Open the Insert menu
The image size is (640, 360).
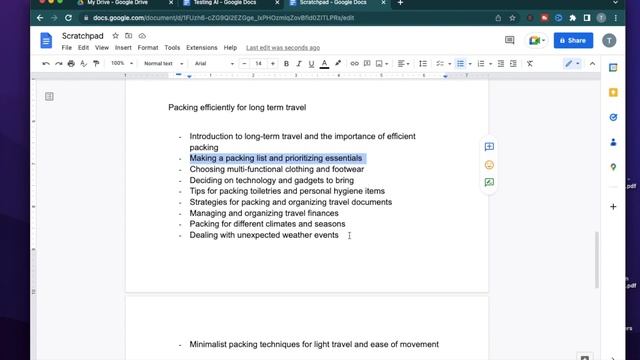(123, 48)
